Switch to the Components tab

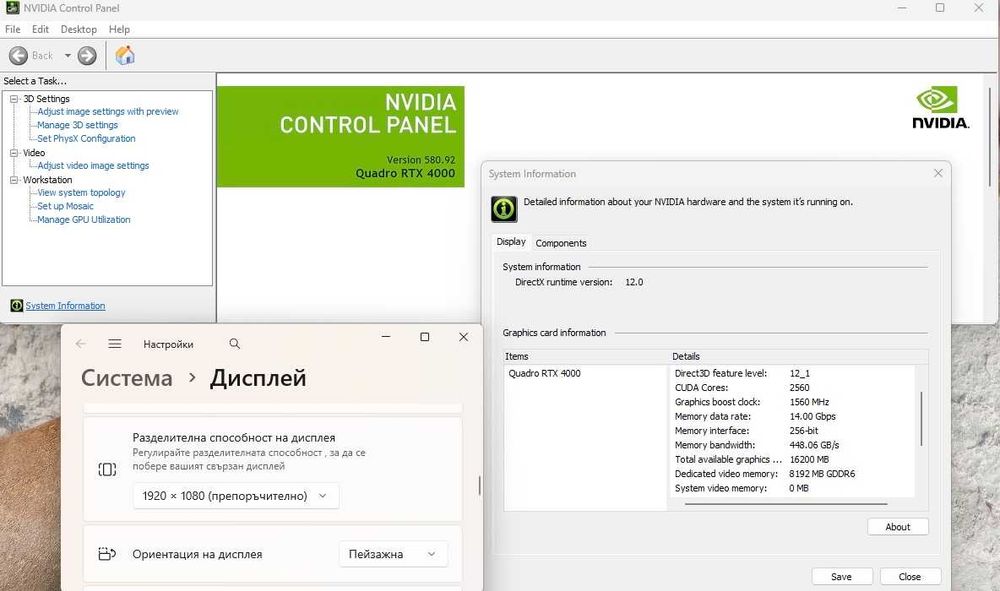pos(561,243)
